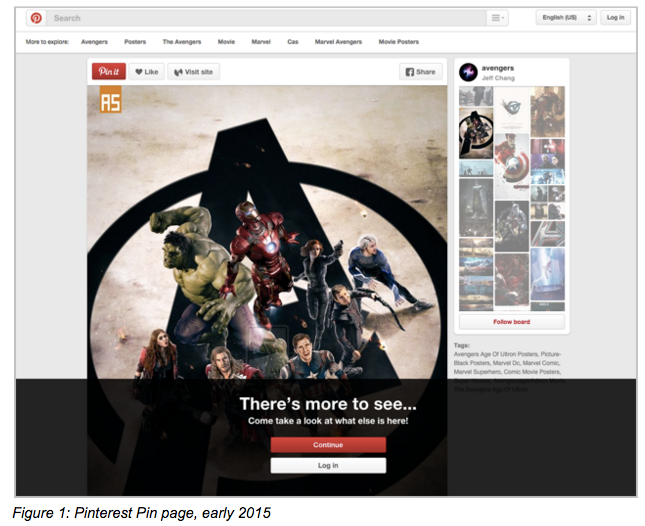
Task: Select the Avengers explore topic
Action: [x=92, y=42]
